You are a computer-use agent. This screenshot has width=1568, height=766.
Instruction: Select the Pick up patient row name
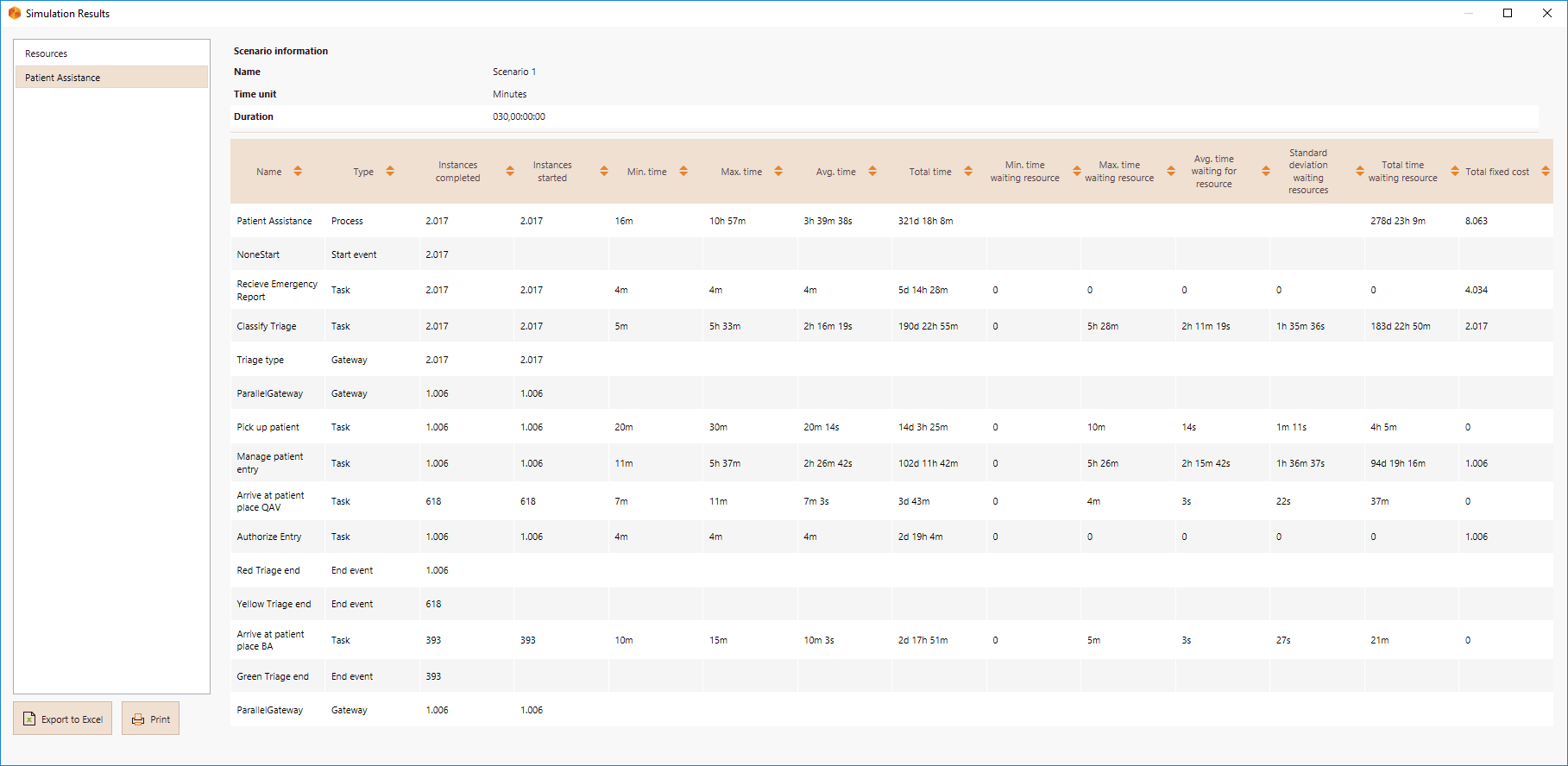(x=268, y=427)
